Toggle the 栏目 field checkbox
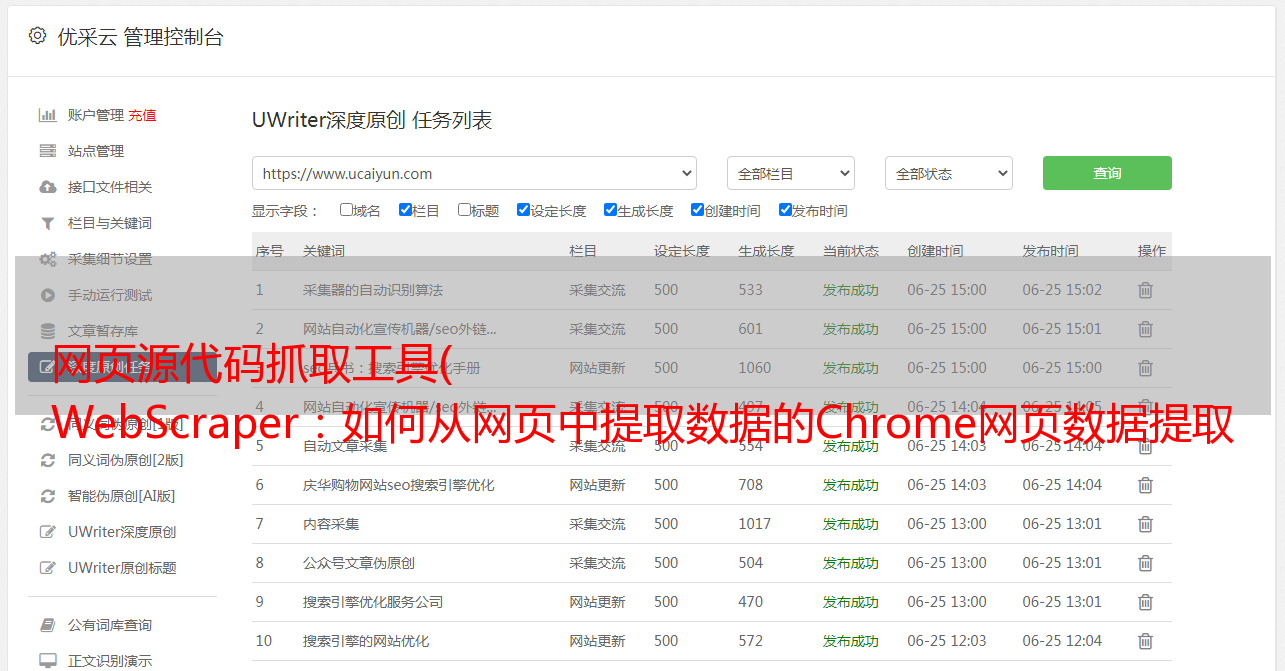 (405, 210)
